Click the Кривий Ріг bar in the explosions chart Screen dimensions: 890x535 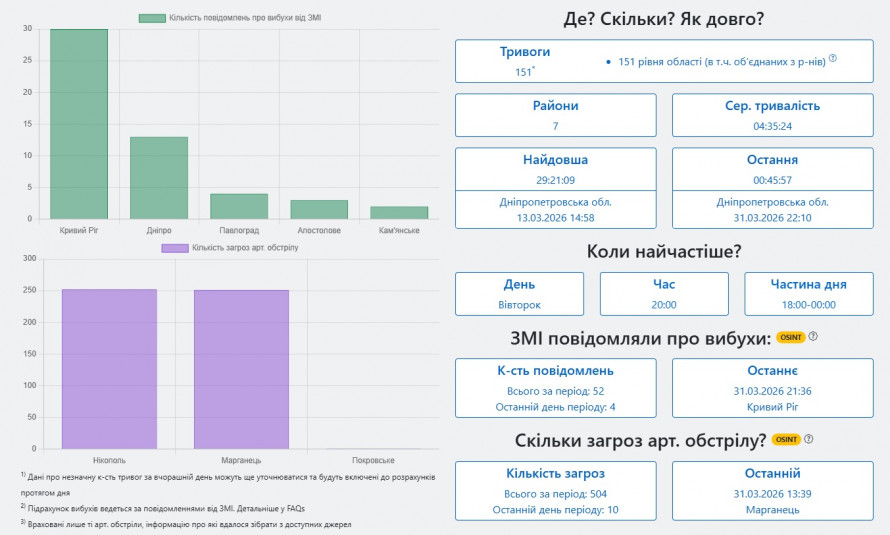(79, 124)
